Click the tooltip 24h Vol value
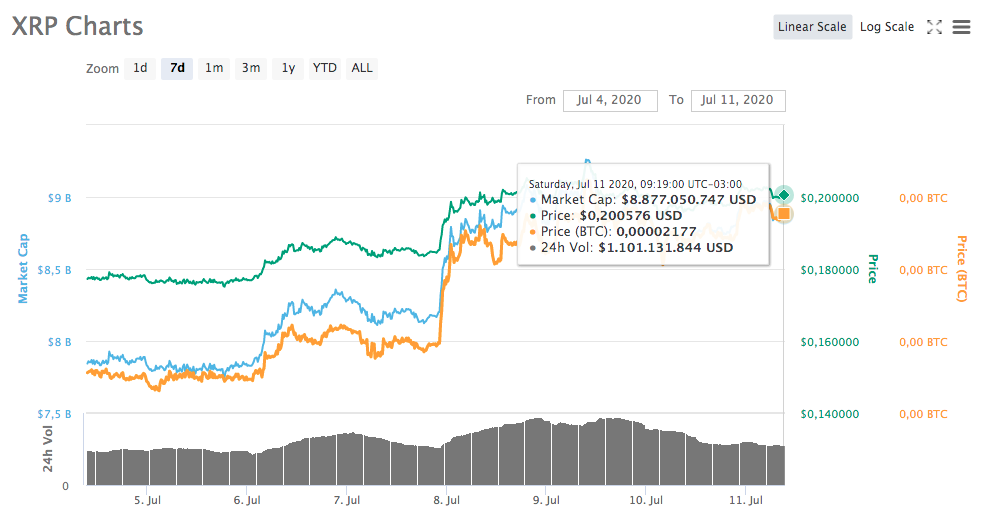 point(666,247)
